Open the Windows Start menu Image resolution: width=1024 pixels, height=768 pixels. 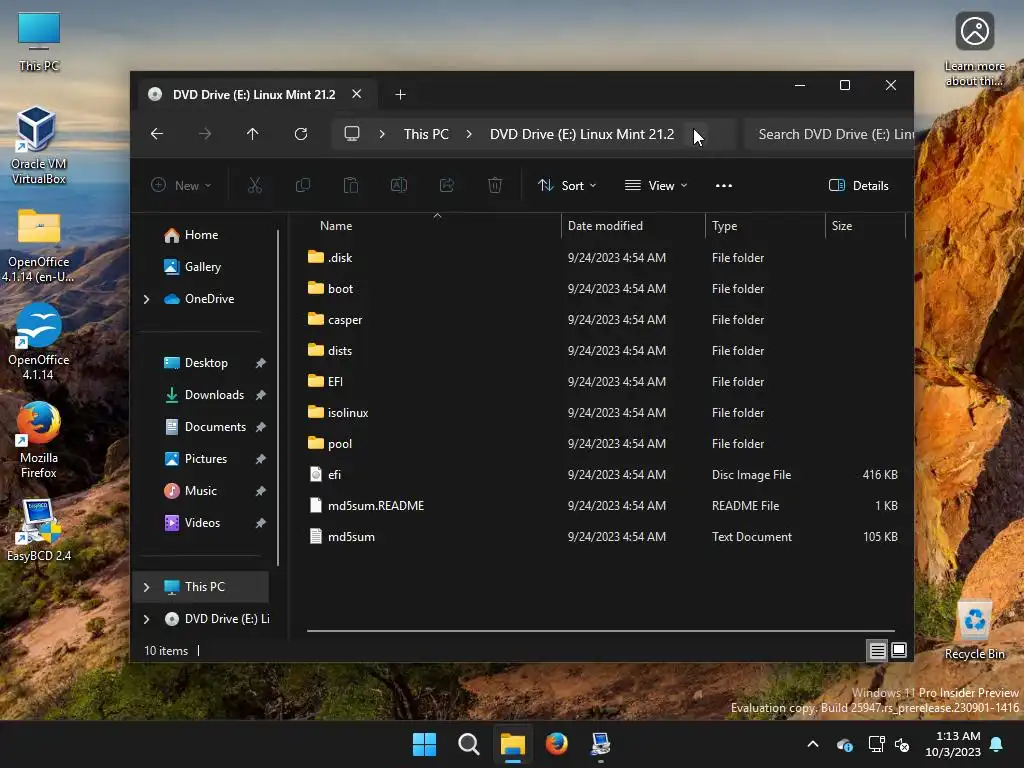click(424, 744)
